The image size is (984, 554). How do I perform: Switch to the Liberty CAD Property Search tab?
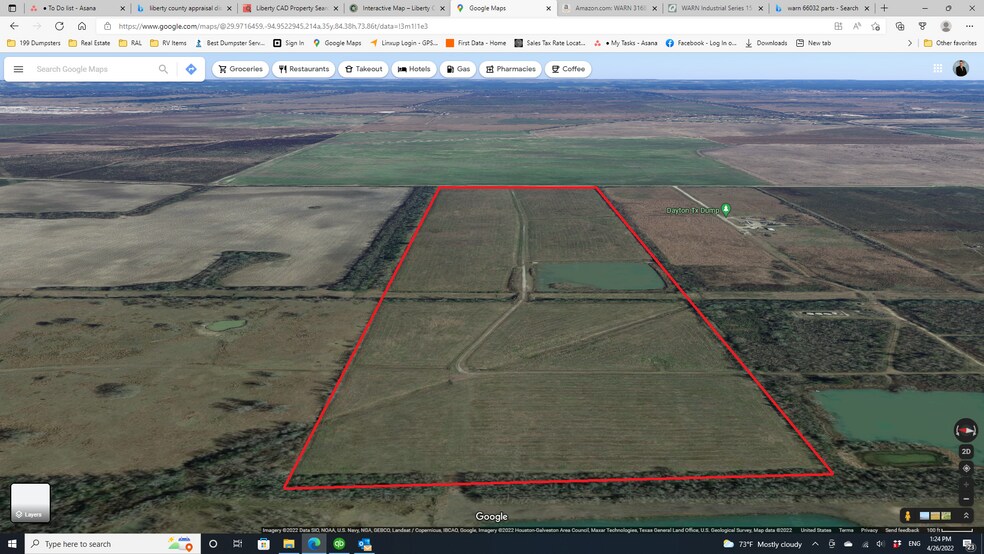[x=290, y=8]
